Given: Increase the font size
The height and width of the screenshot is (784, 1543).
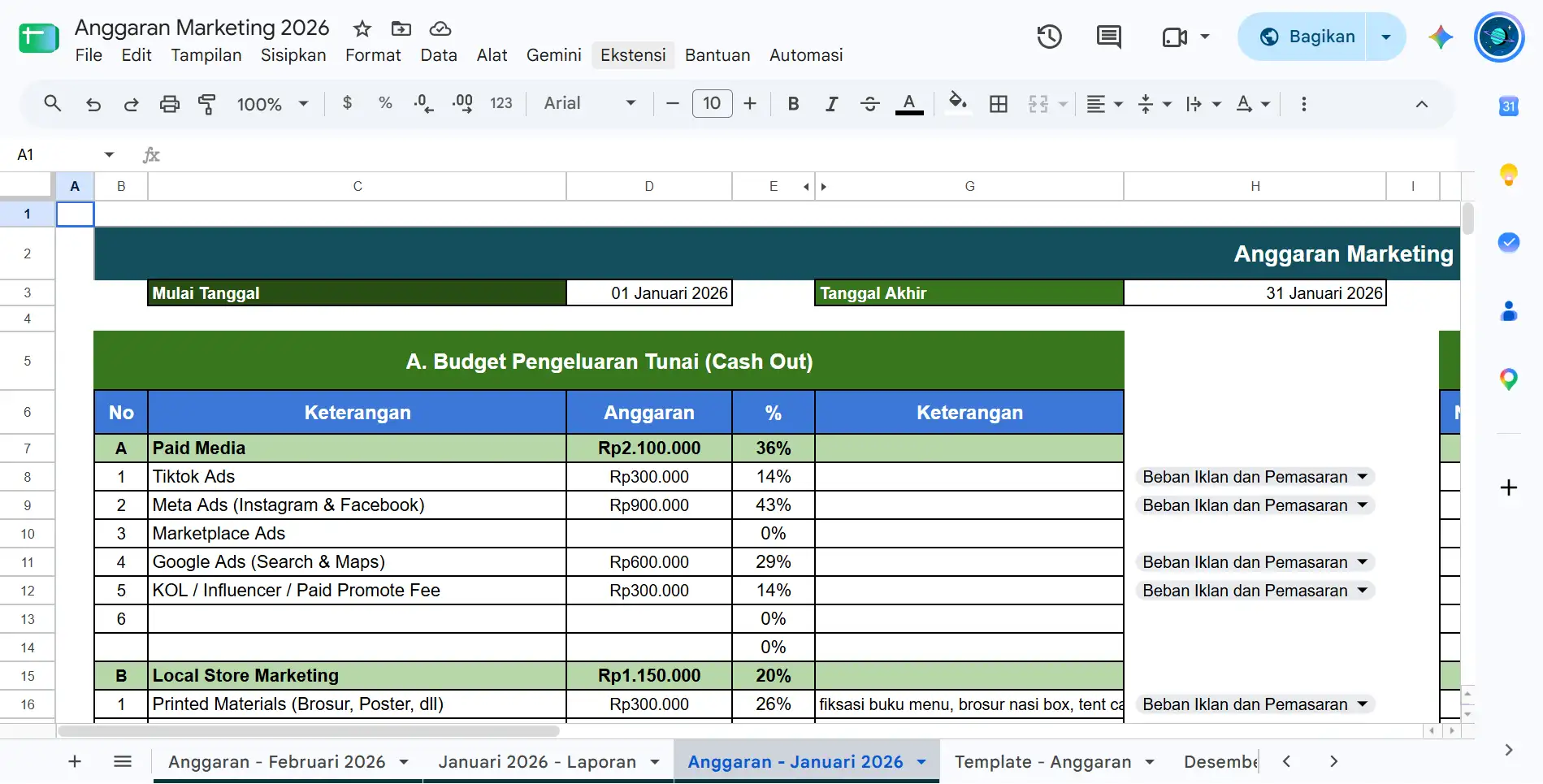Looking at the screenshot, I should (750, 104).
